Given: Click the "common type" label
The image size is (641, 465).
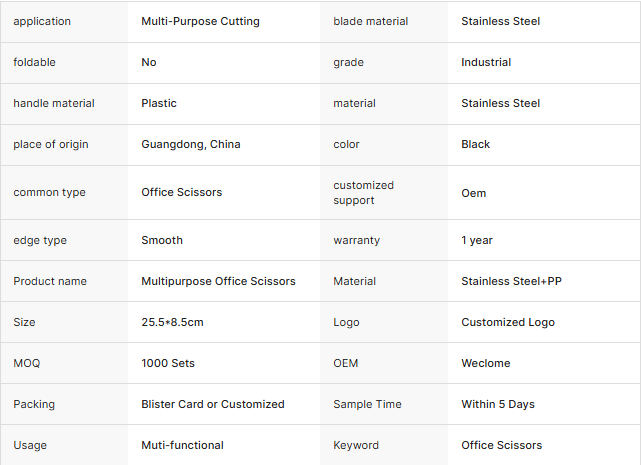Looking at the screenshot, I should (49, 192).
